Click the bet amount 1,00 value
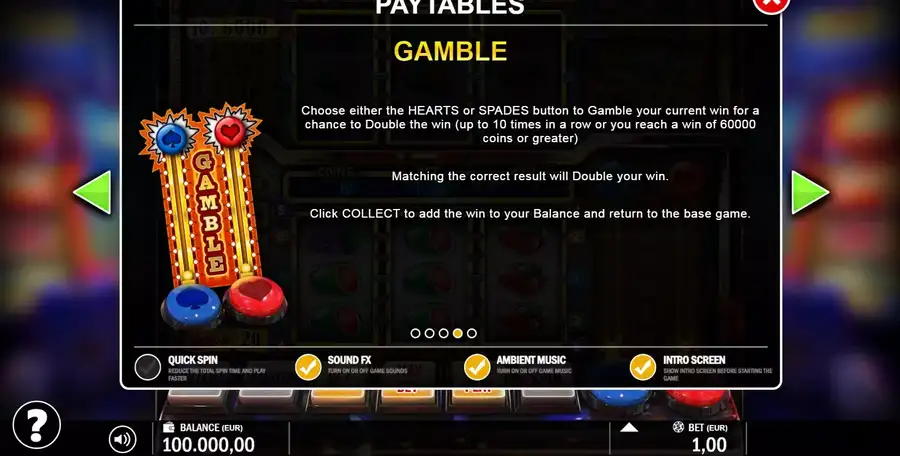 coord(709,445)
